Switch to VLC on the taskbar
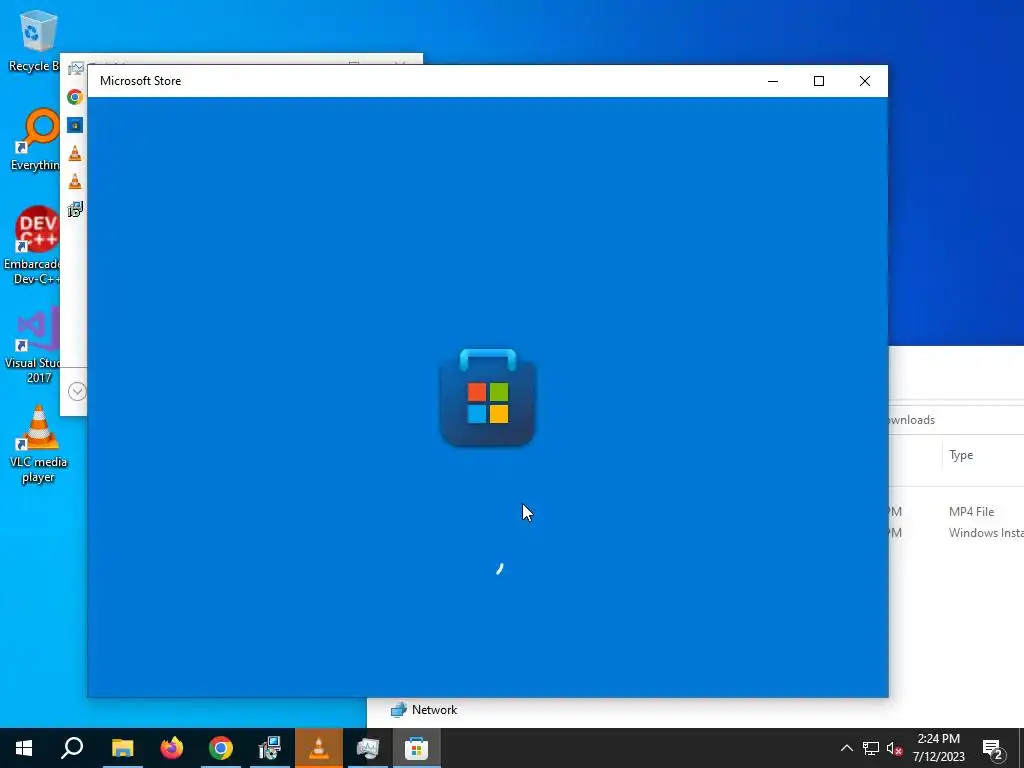The width and height of the screenshot is (1024, 768). (x=319, y=748)
